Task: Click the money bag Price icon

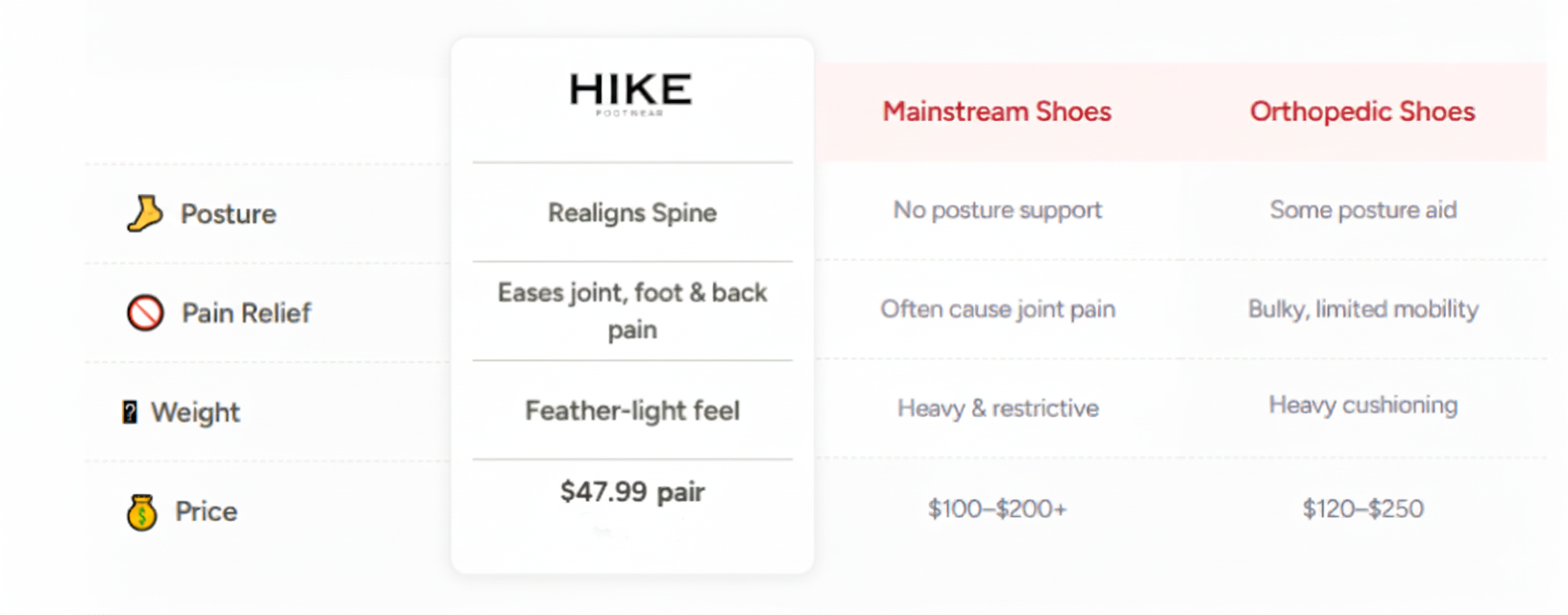Action: tap(141, 512)
